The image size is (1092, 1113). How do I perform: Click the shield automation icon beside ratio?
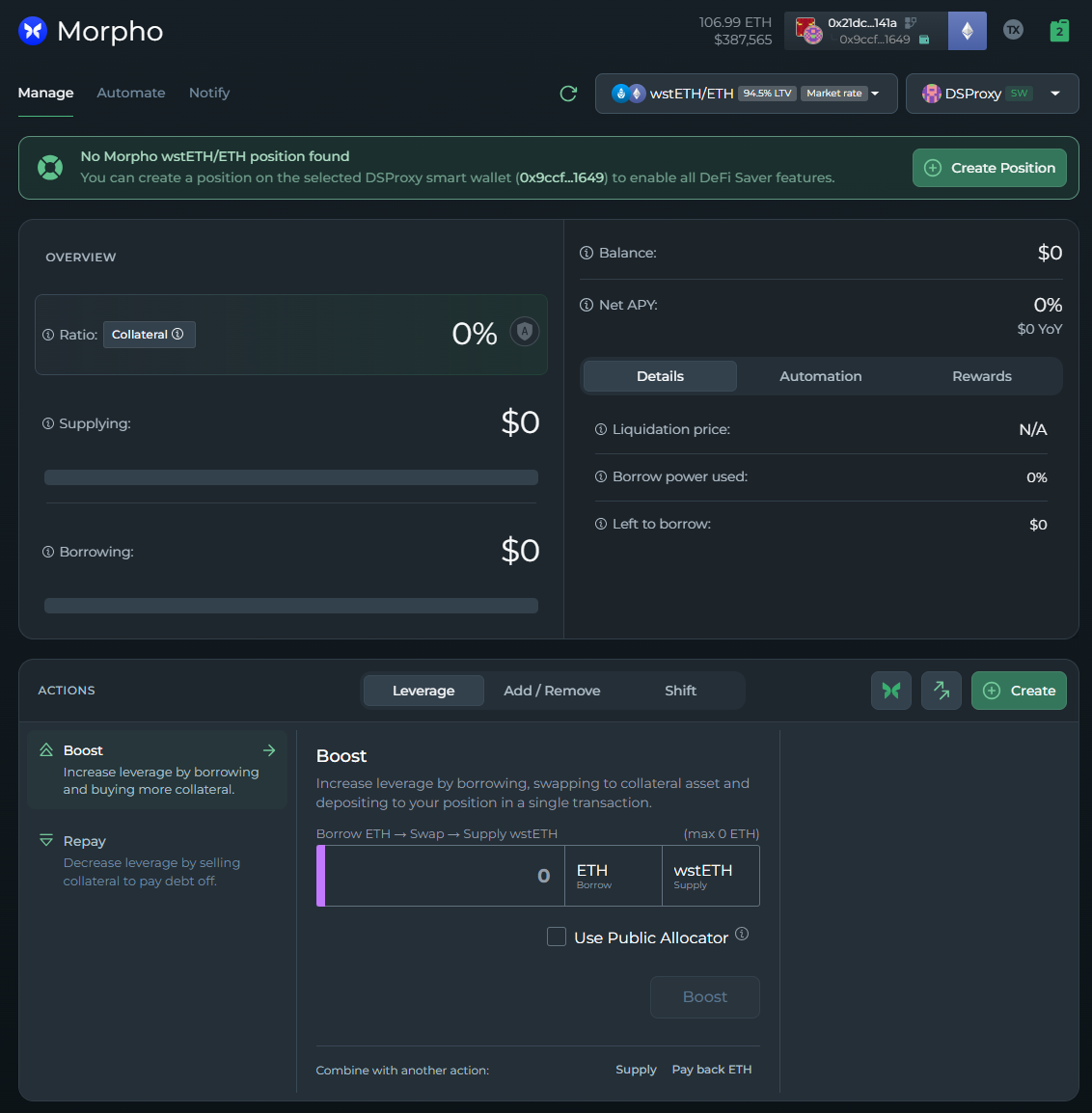coord(524,332)
